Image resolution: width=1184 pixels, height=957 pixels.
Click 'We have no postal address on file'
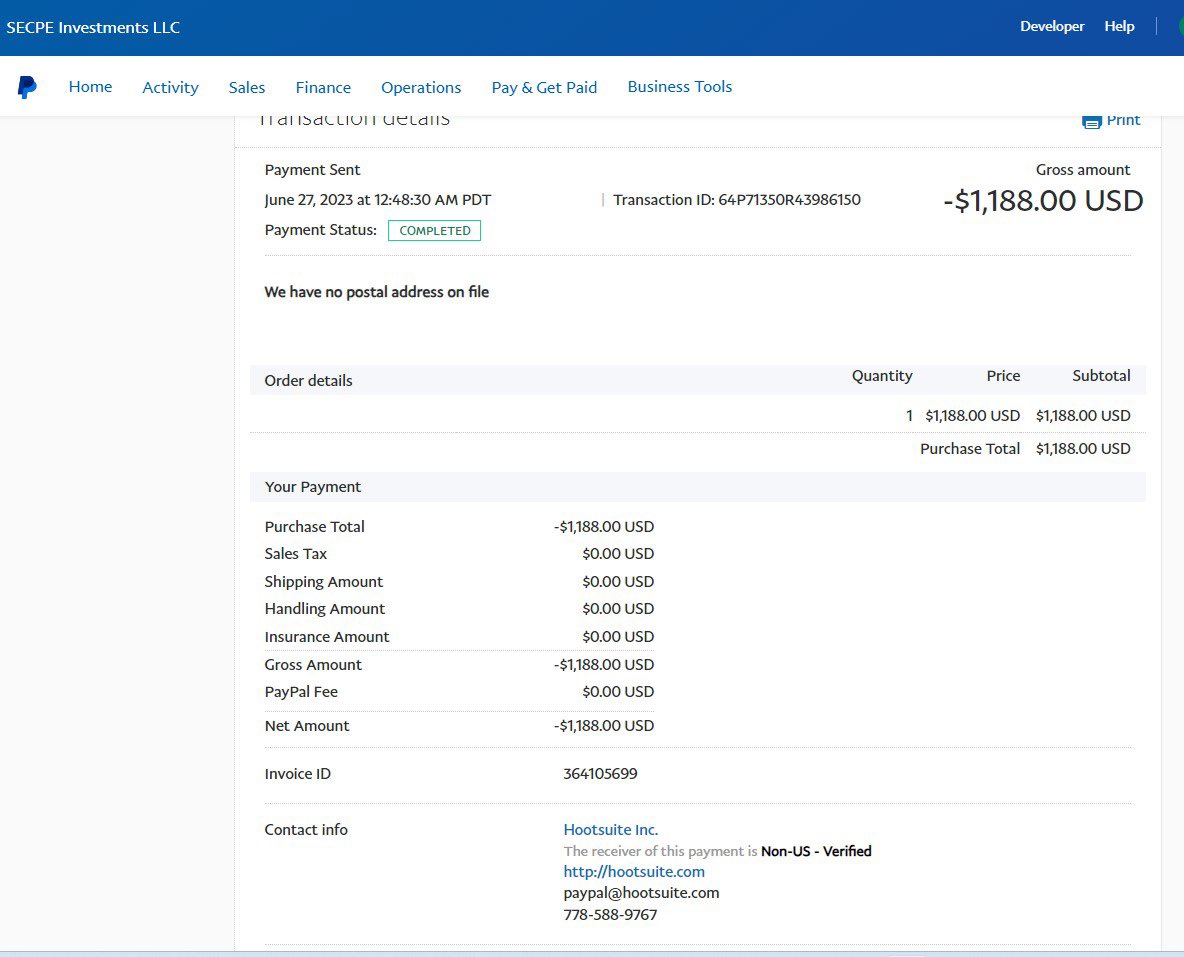tap(377, 292)
